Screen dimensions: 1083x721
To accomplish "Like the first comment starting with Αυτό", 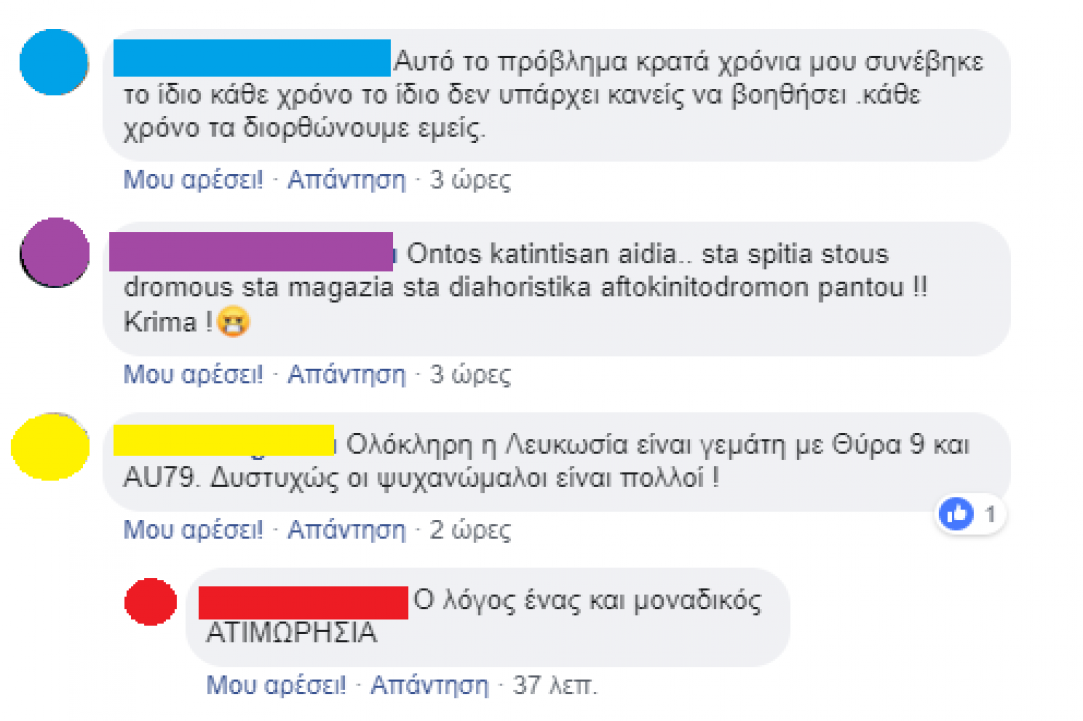I will tap(193, 180).
